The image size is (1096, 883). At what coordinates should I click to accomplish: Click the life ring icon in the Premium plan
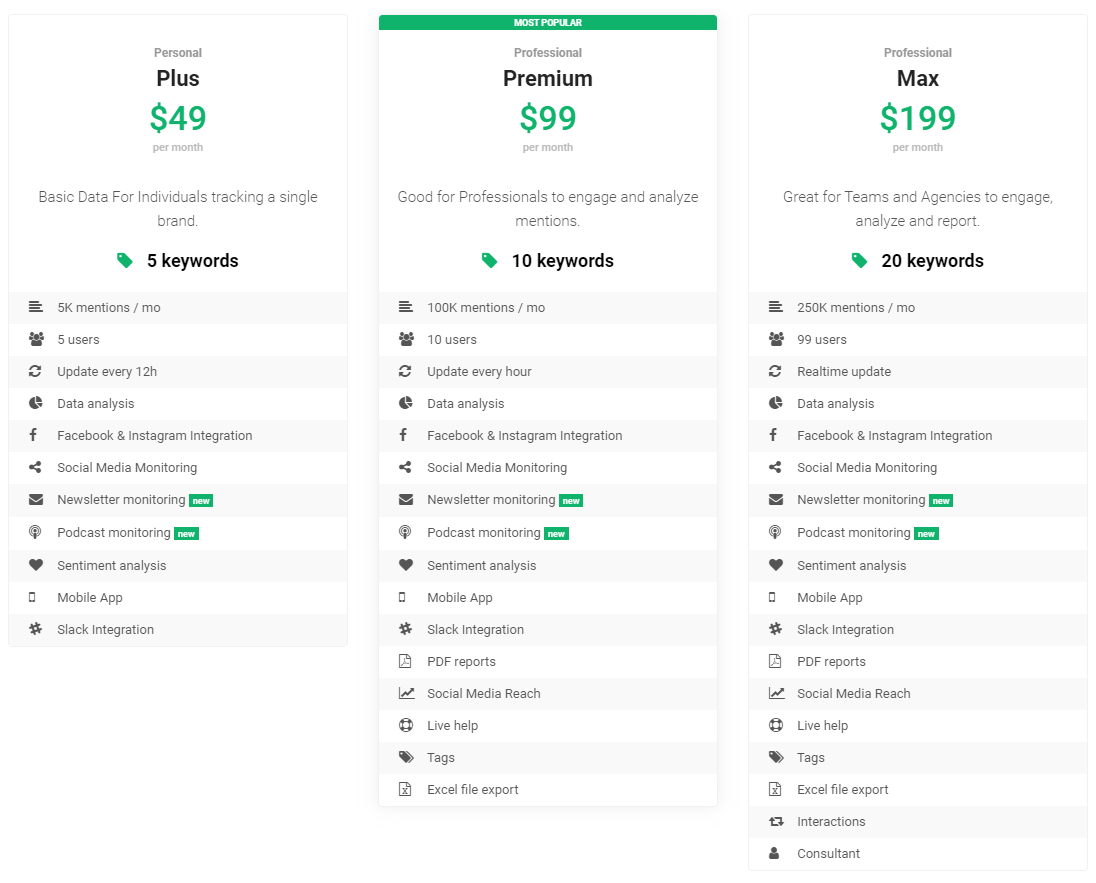pos(406,725)
